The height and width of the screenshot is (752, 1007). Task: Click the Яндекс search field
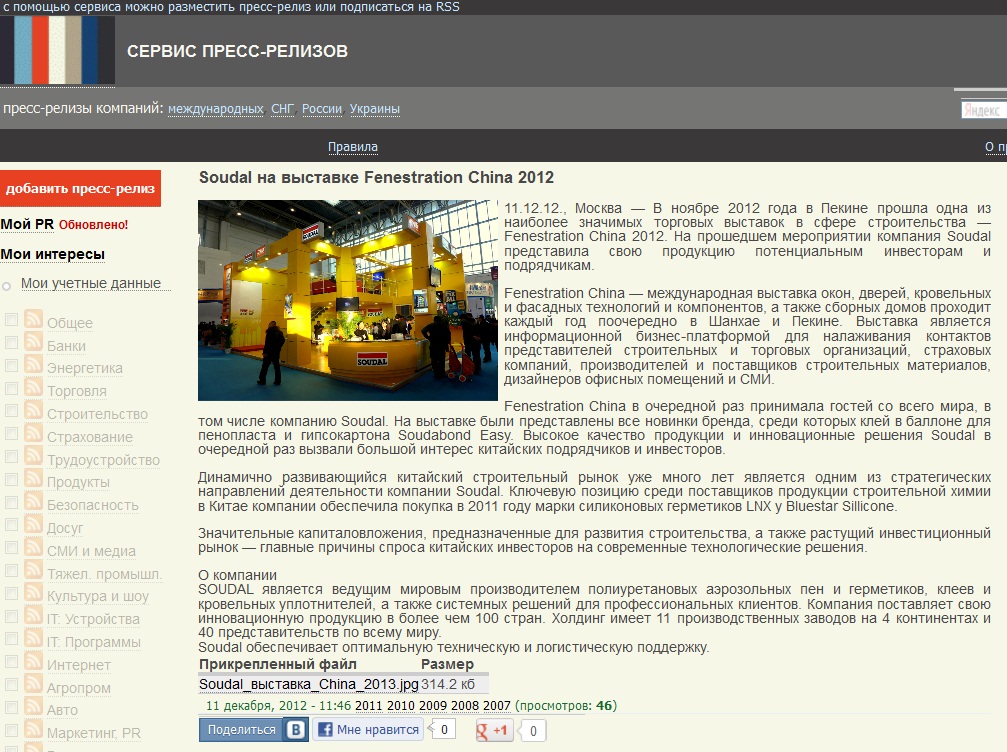click(x=984, y=110)
